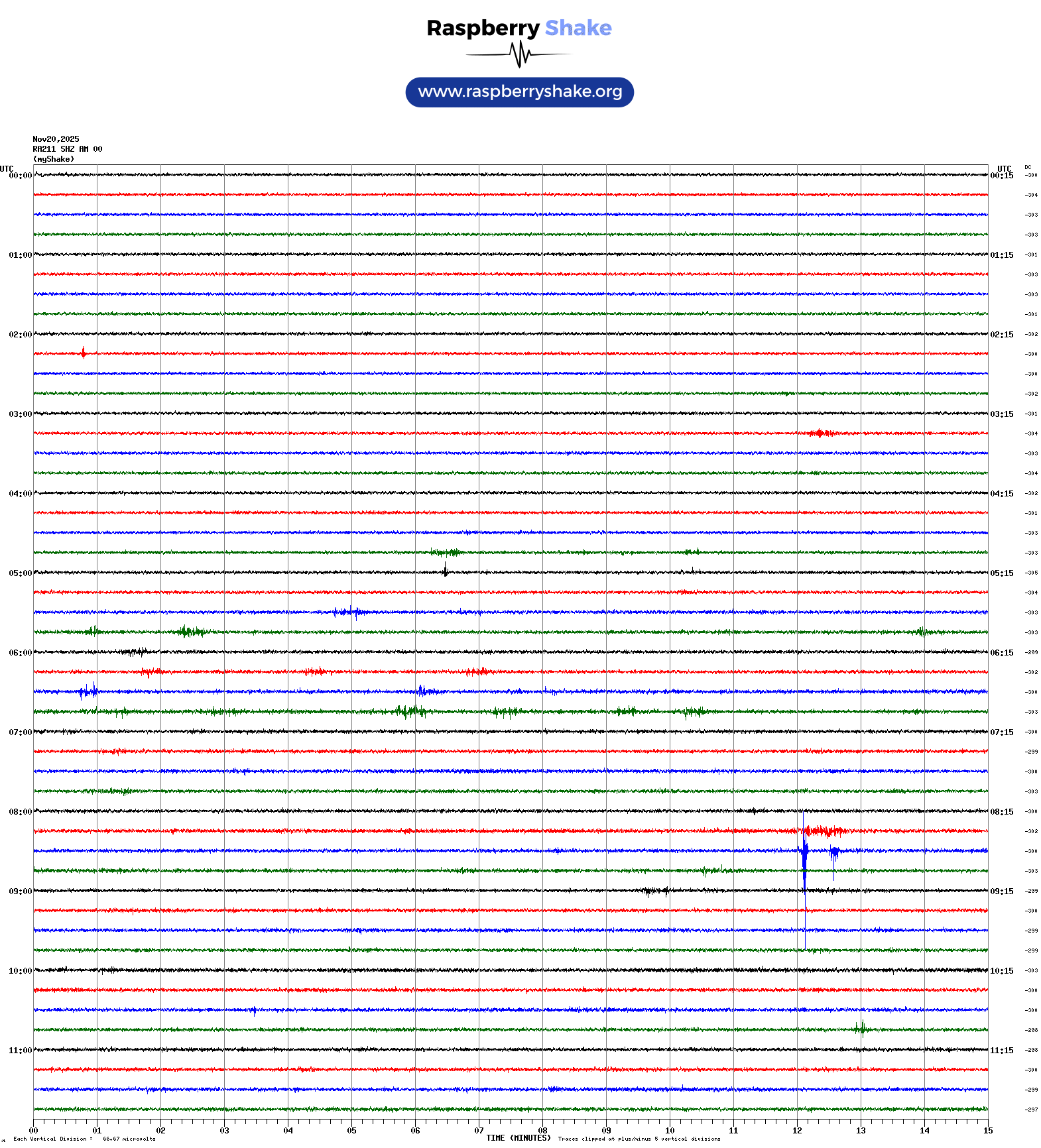Click the 11:00 time label on left
This screenshot has width=1041, height=1148.
[20, 1051]
